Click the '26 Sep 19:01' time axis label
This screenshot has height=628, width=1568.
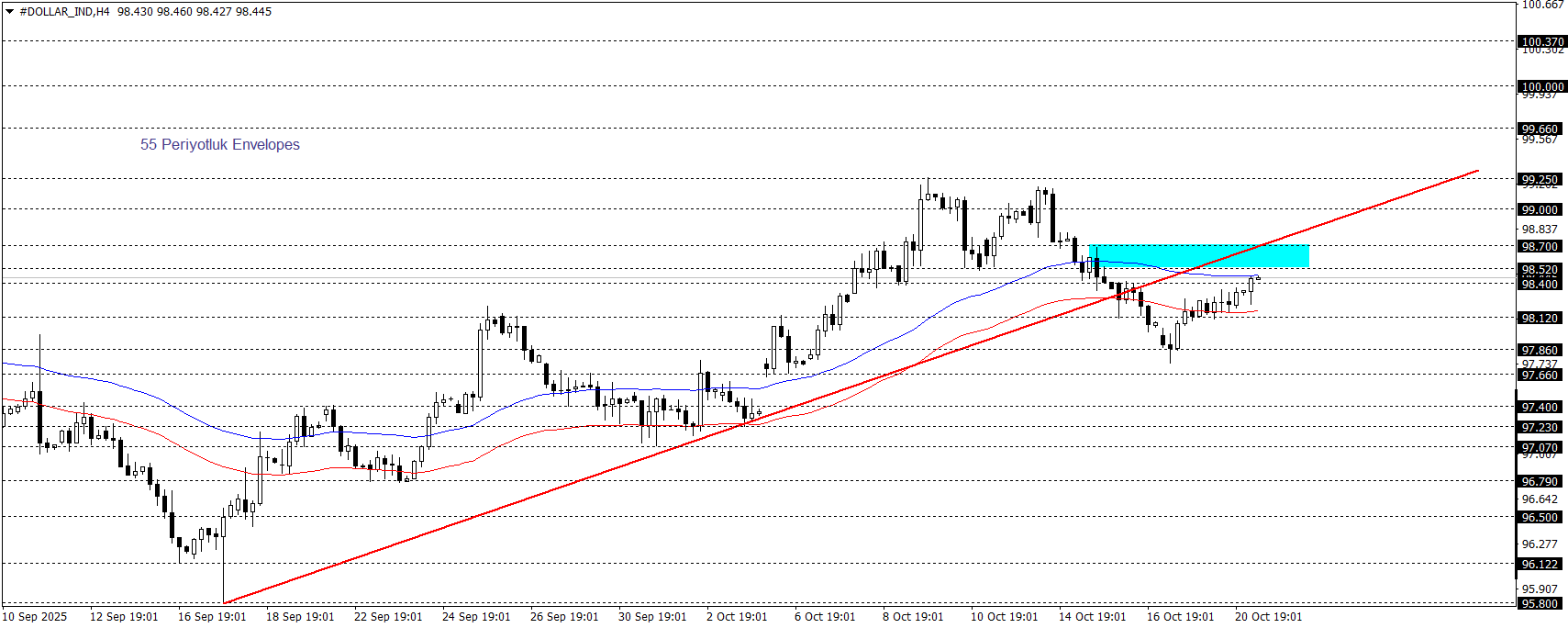(x=564, y=617)
